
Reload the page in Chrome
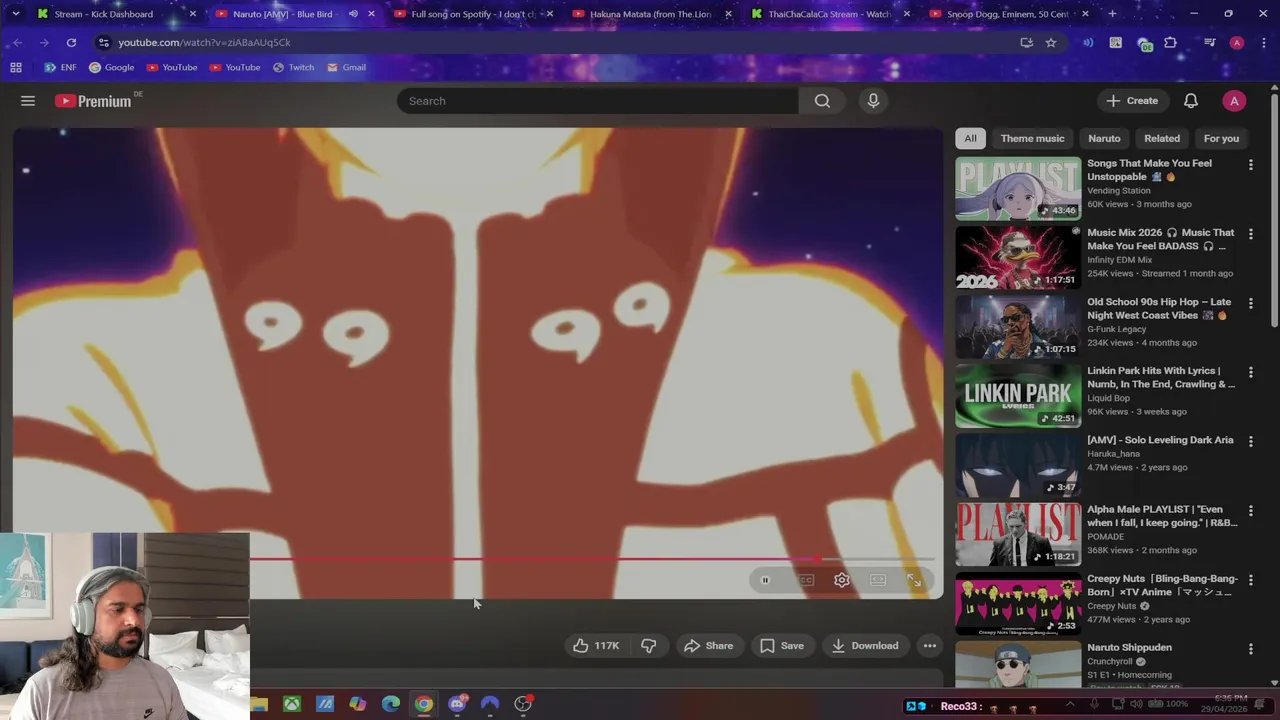tap(71, 42)
